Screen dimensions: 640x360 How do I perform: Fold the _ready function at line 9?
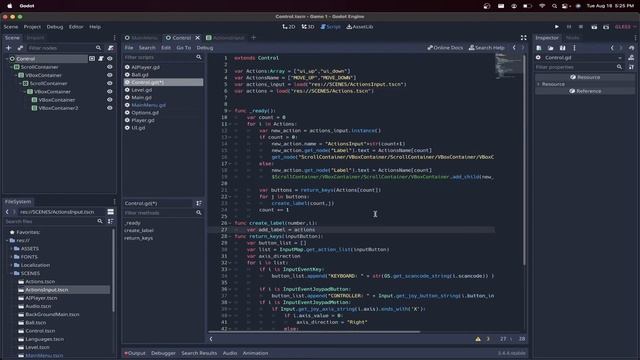click(x=230, y=111)
